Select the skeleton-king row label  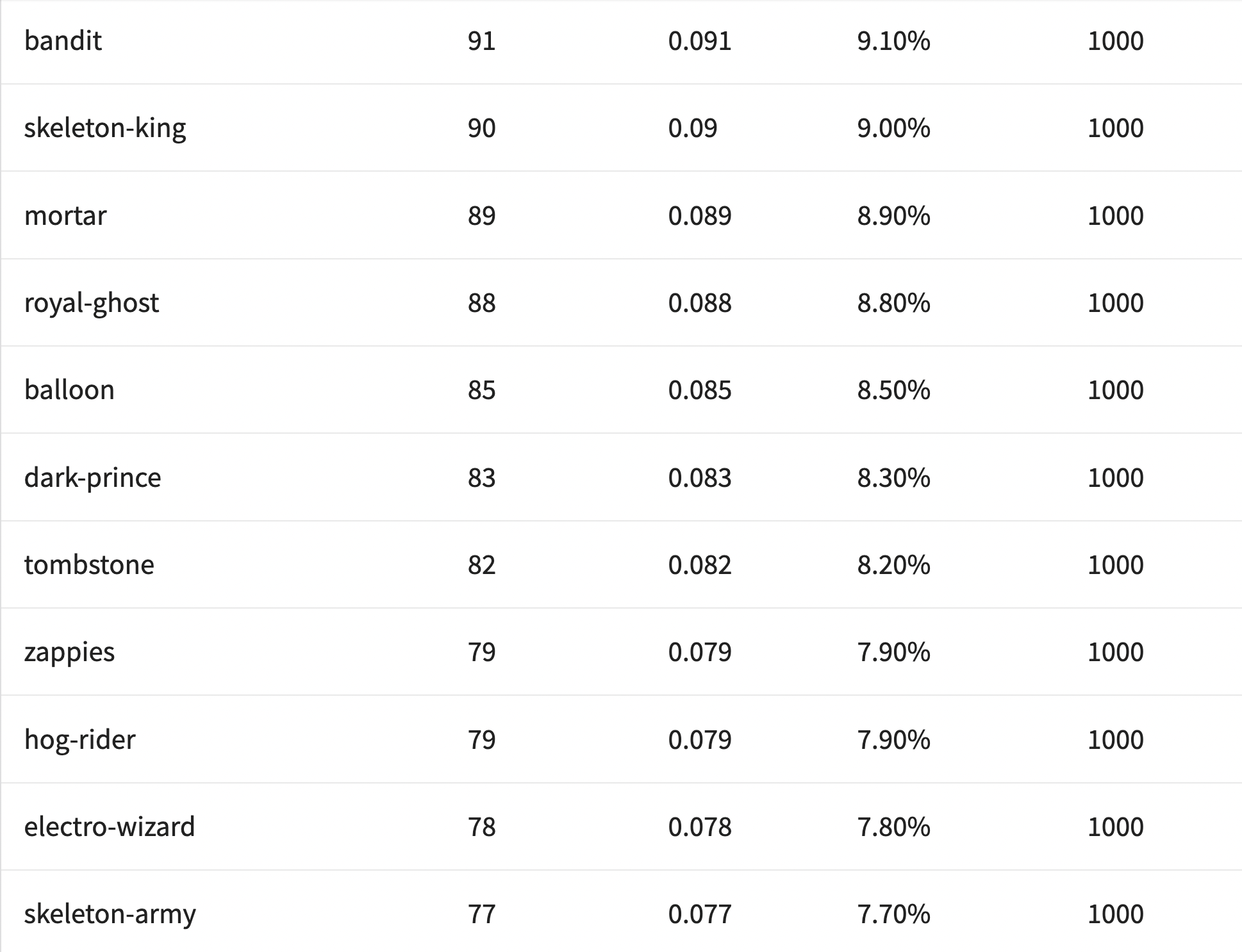point(105,128)
